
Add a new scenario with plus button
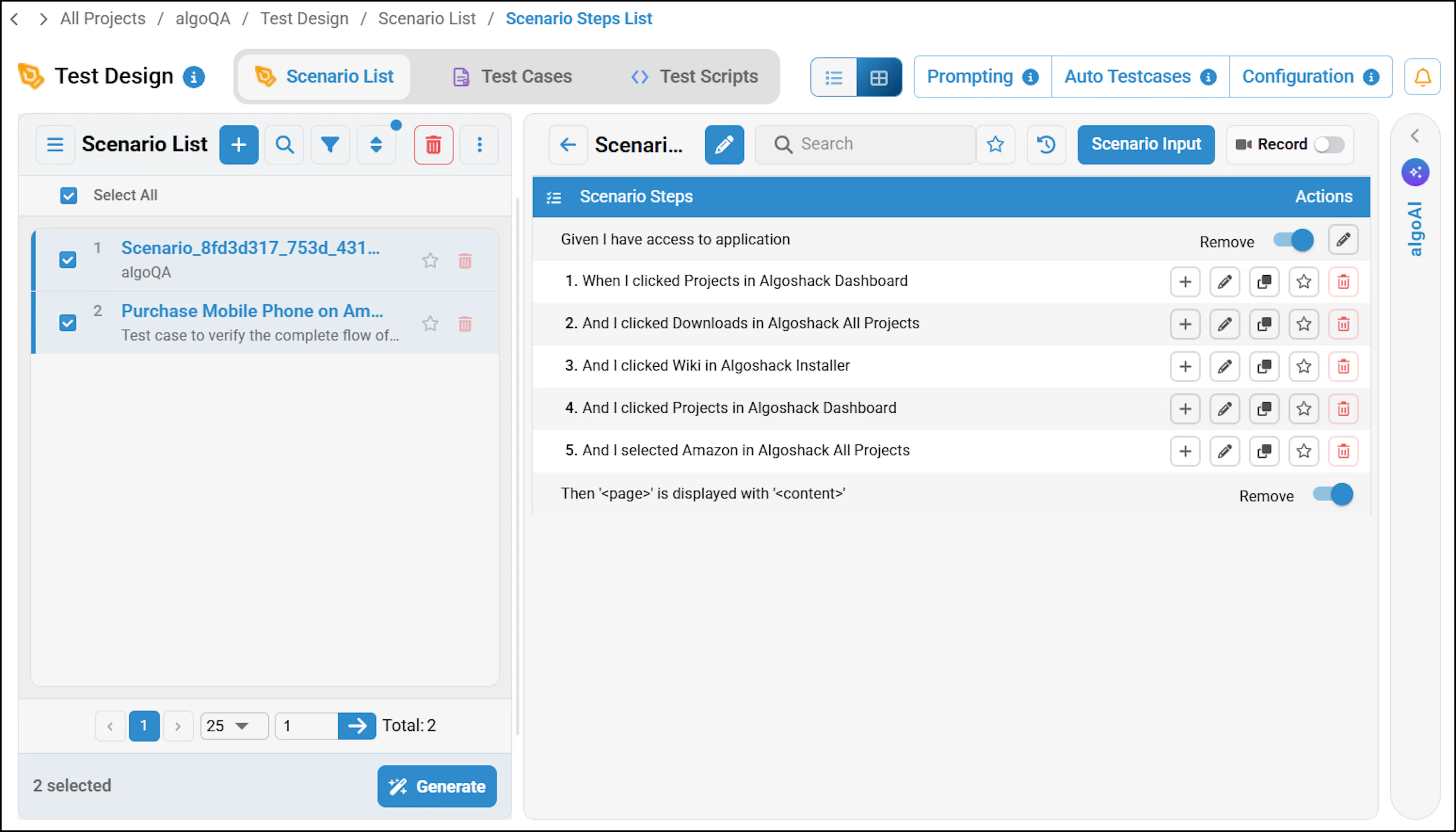click(239, 144)
